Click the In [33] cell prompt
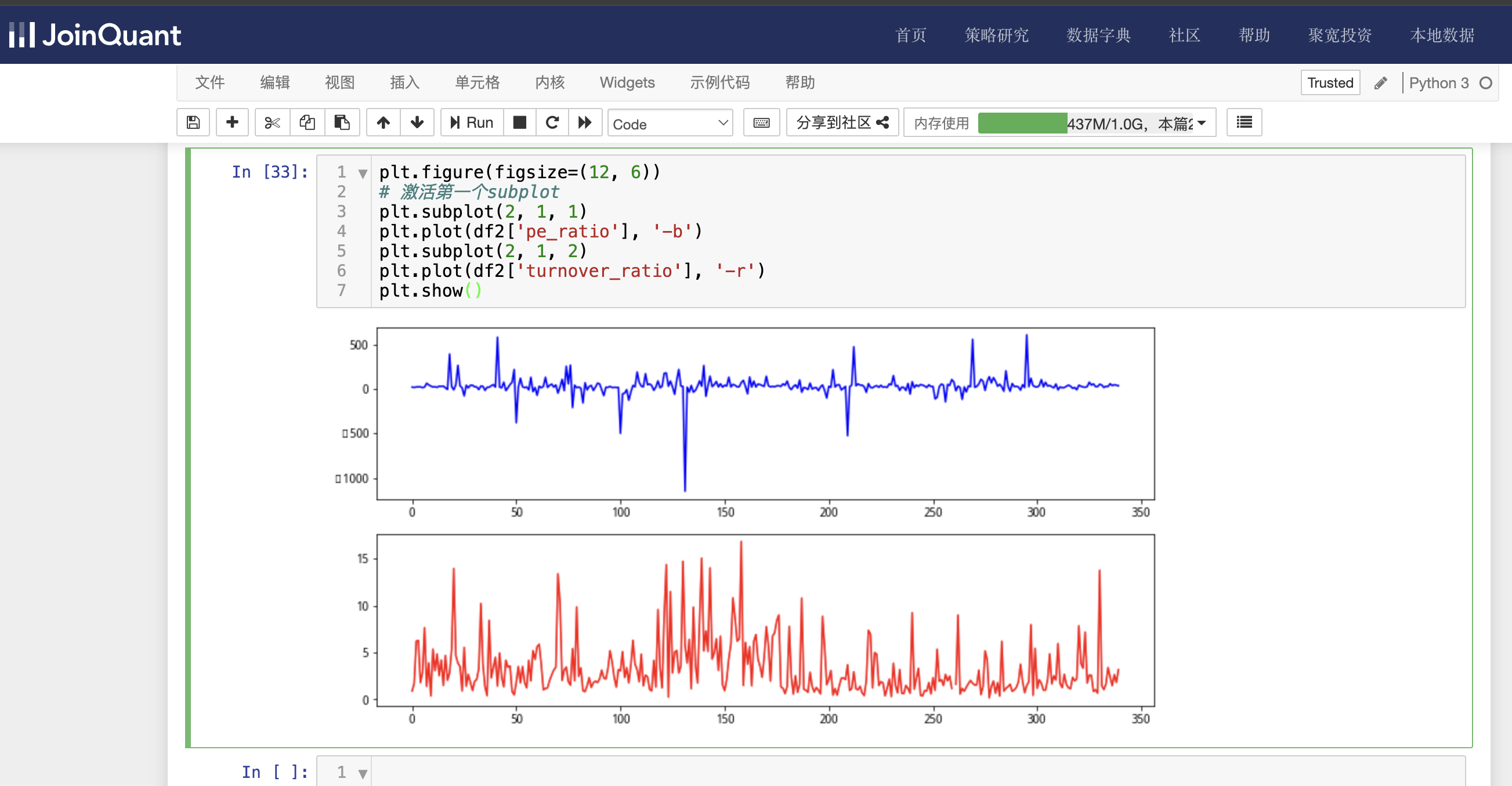The height and width of the screenshot is (786, 1512). 269,172
